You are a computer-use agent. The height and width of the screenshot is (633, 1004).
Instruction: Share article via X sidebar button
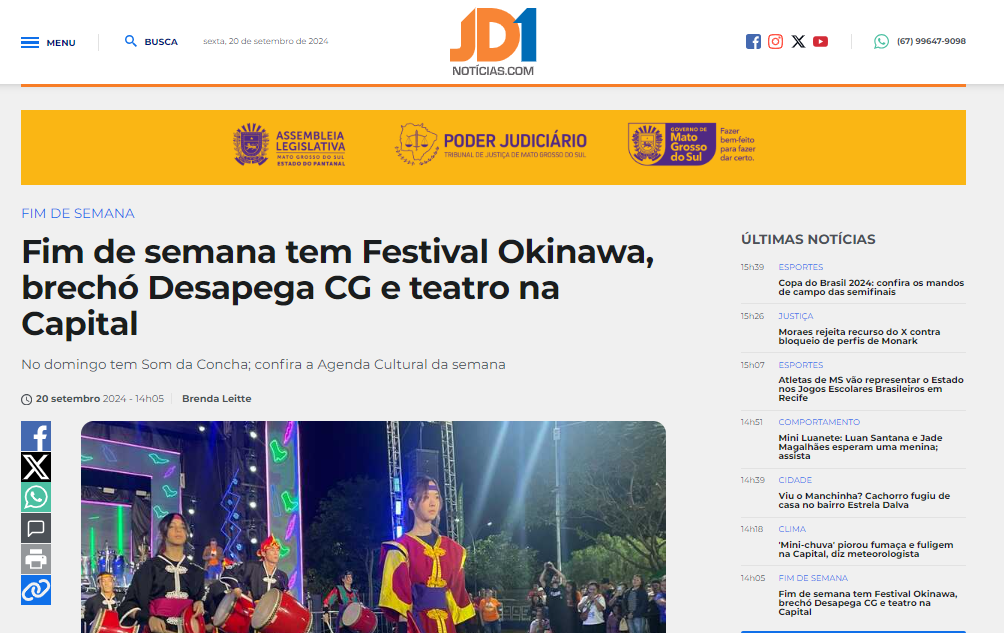pos(36,467)
